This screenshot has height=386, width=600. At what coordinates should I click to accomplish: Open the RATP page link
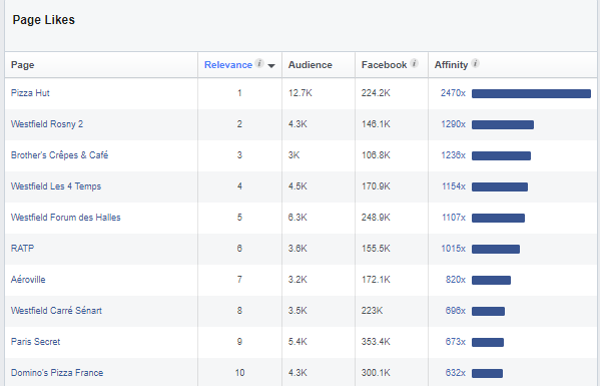point(23,248)
